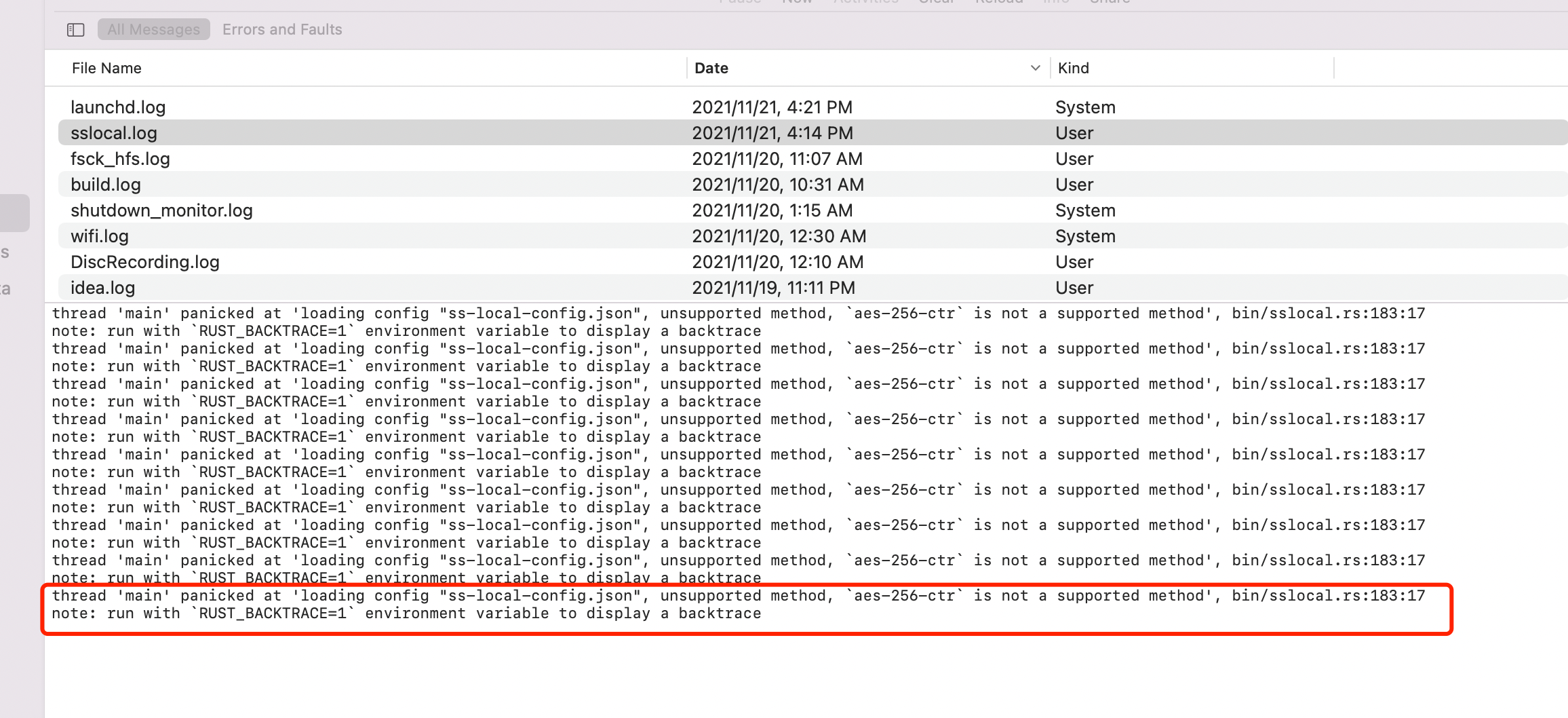Sort logs by File Name column
This screenshot has height=718, width=1568.
(106, 68)
